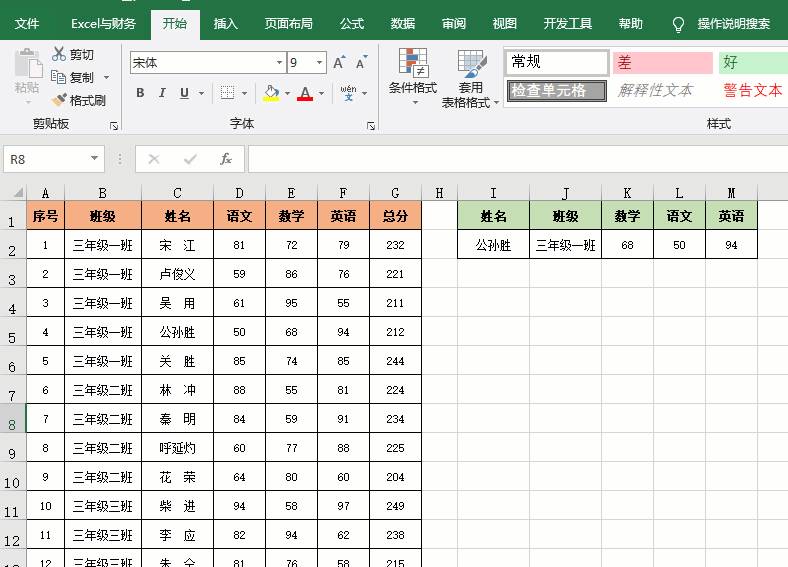The height and width of the screenshot is (567, 788).
Task: Click the formula bar Enter checkmark
Action: pyautogui.click(x=190, y=159)
